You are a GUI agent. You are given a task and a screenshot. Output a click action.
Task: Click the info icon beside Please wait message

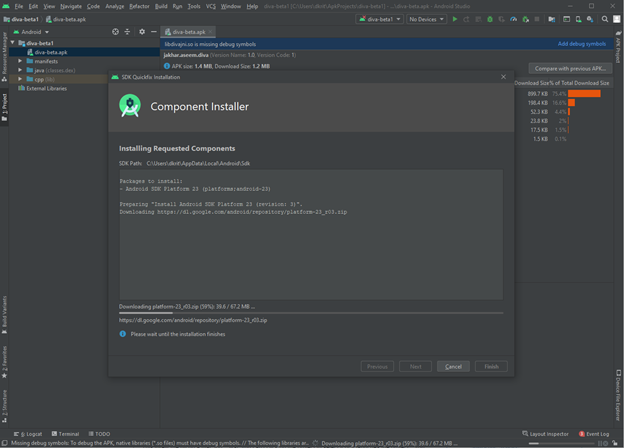tap(123, 334)
